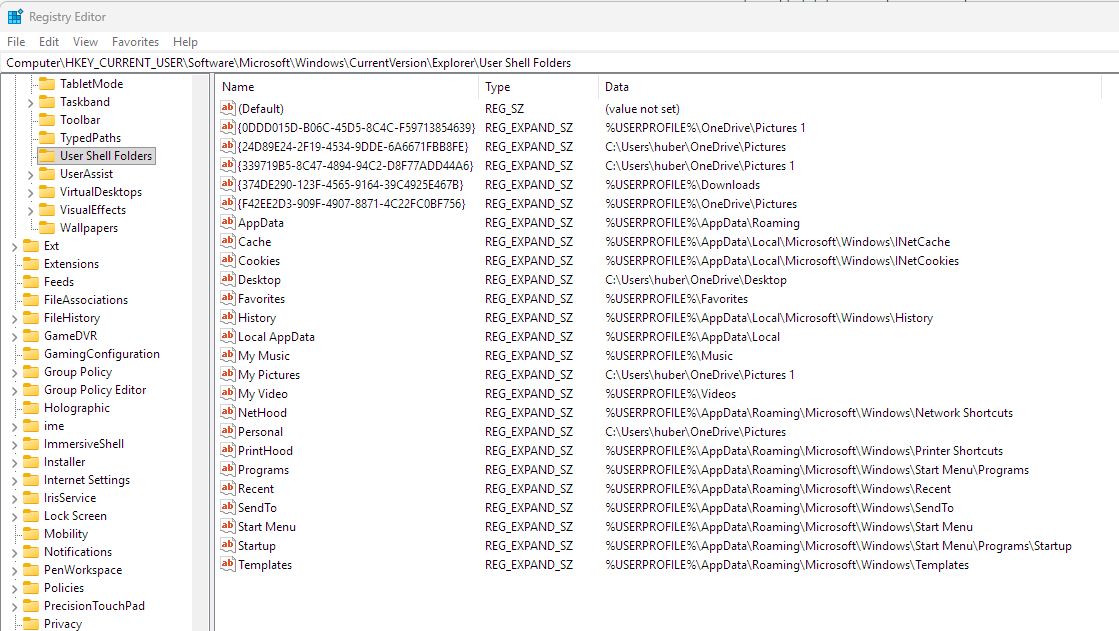Click data cell C:\Users\huber\OneDrive\Desktop
Screen dimensions: 1119x631
pos(695,279)
